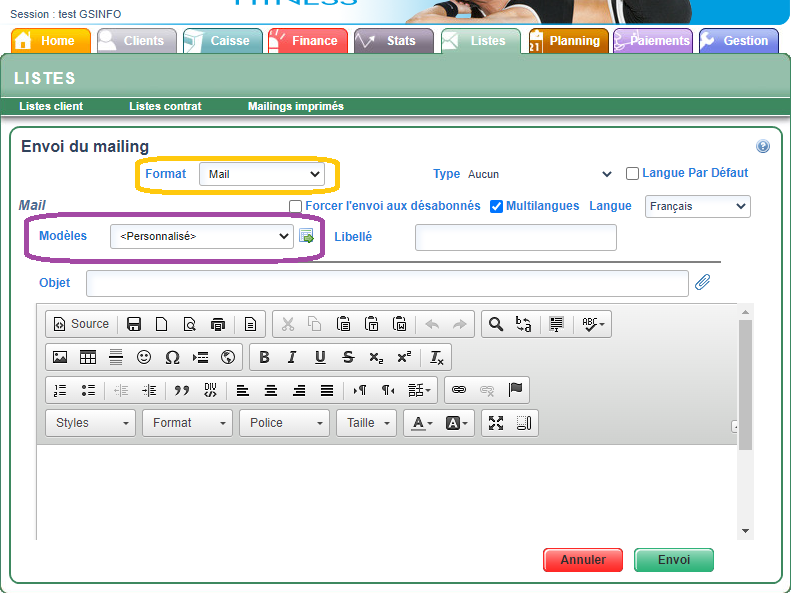Click the Source view button in editor
This screenshot has height=593, width=791.
tap(81, 324)
